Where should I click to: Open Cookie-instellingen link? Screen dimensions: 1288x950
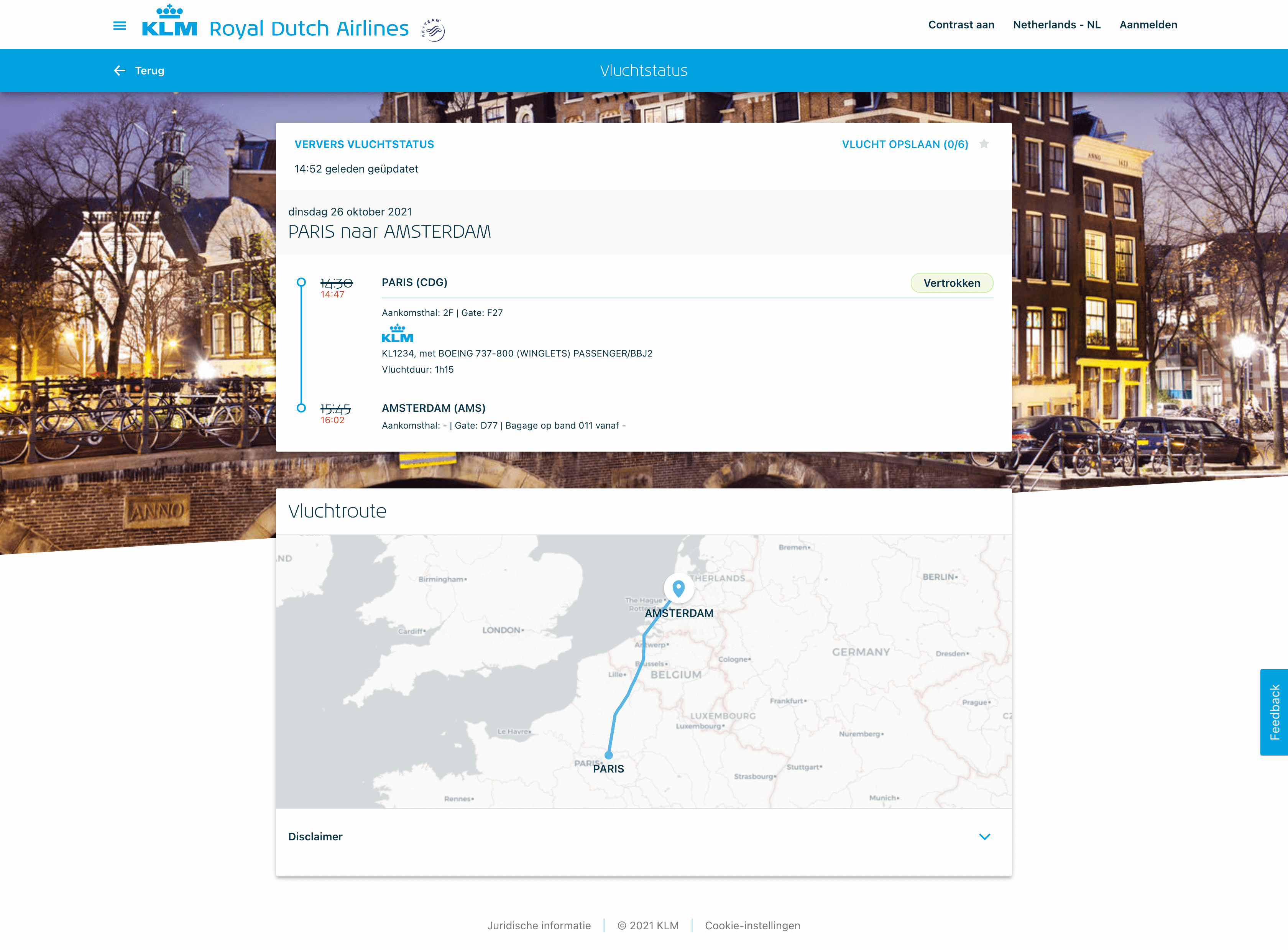click(x=753, y=925)
